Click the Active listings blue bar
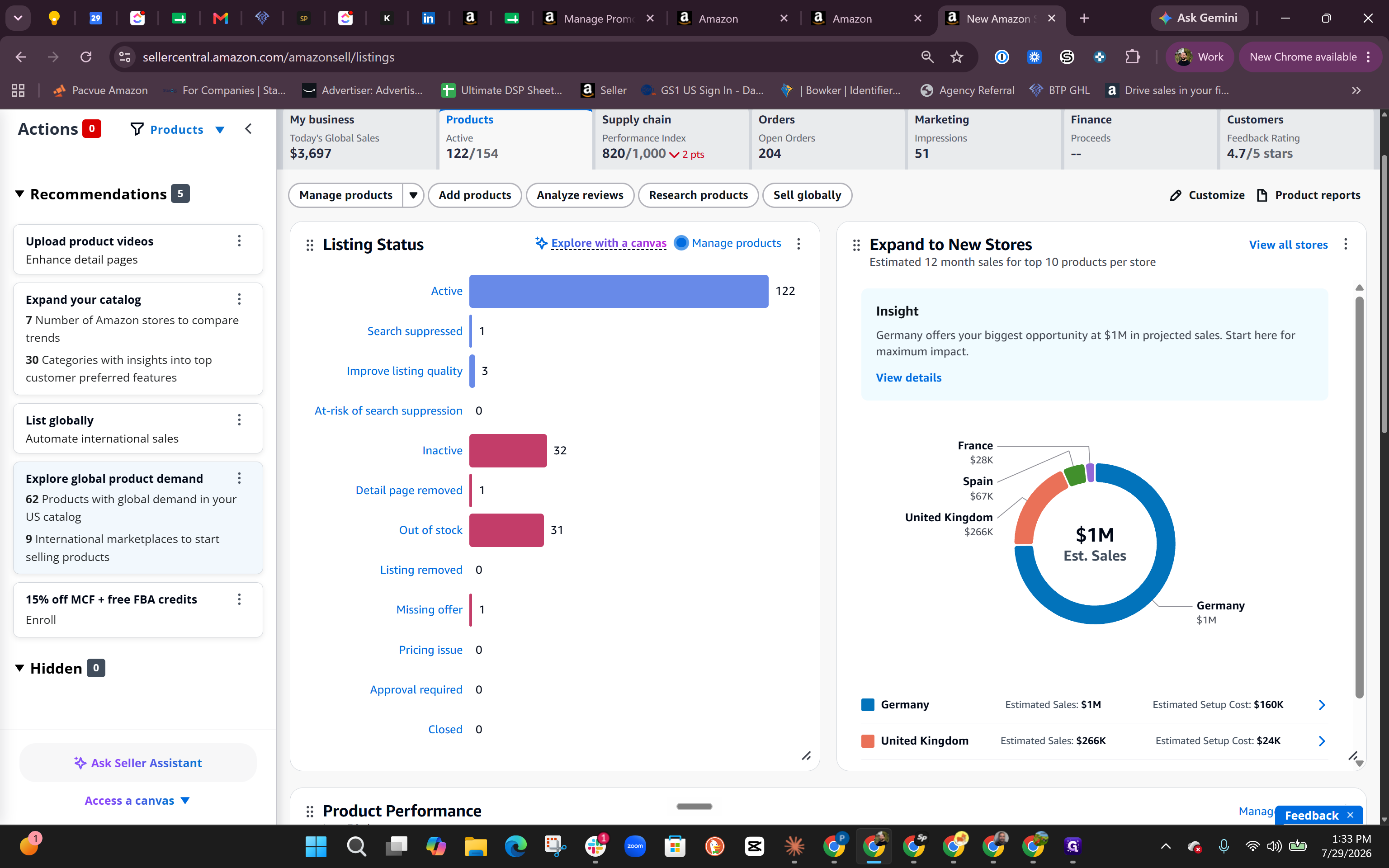Image resolution: width=1389 pixels, height=868 pixels. click(x=619, y=291)
